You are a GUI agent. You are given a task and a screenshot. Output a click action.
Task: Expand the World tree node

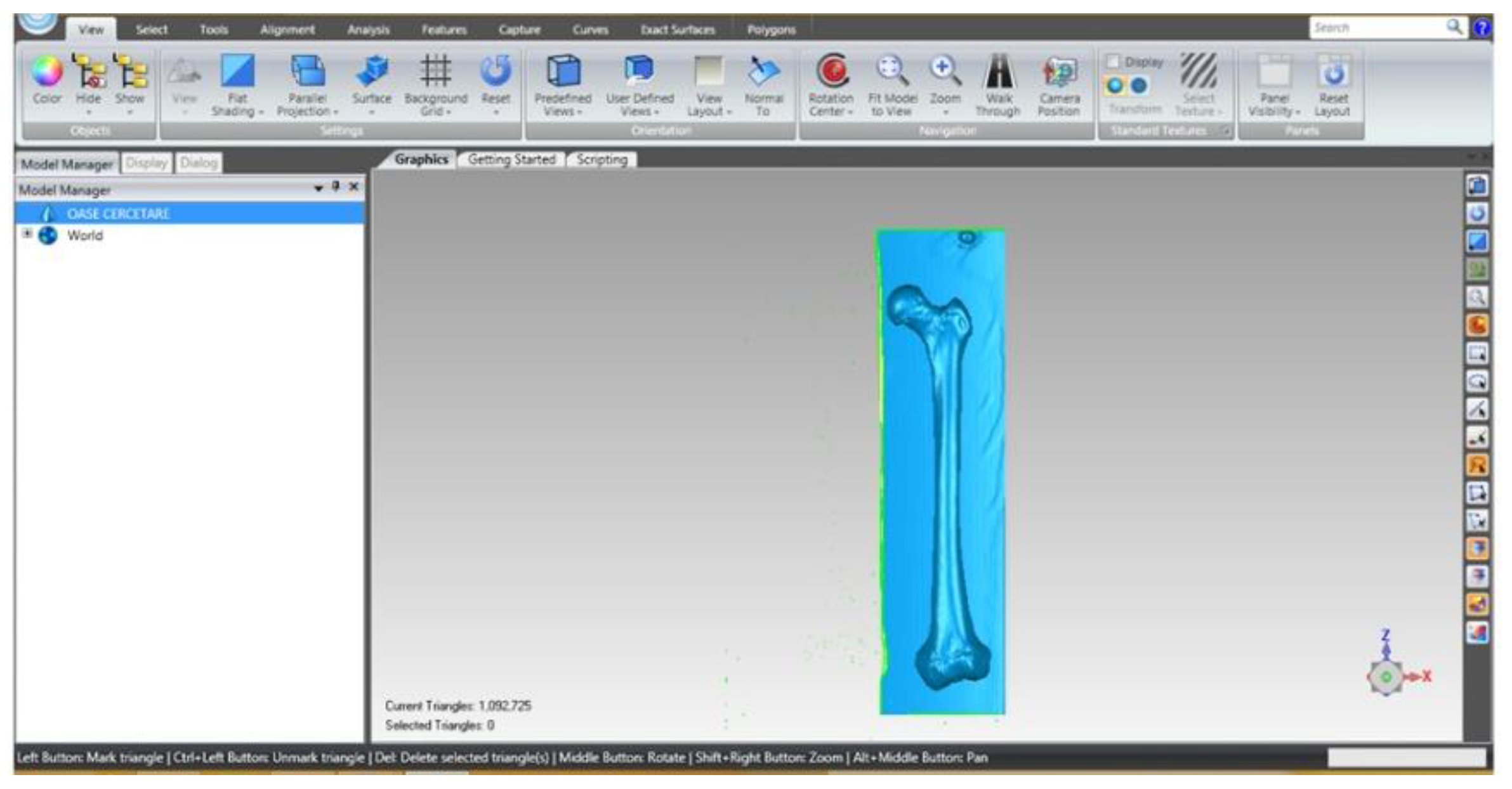click(x=27, y=234)
